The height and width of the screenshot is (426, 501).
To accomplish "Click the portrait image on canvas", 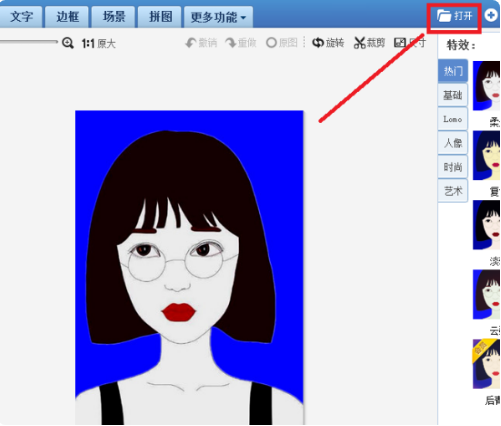I will [189, 268].
